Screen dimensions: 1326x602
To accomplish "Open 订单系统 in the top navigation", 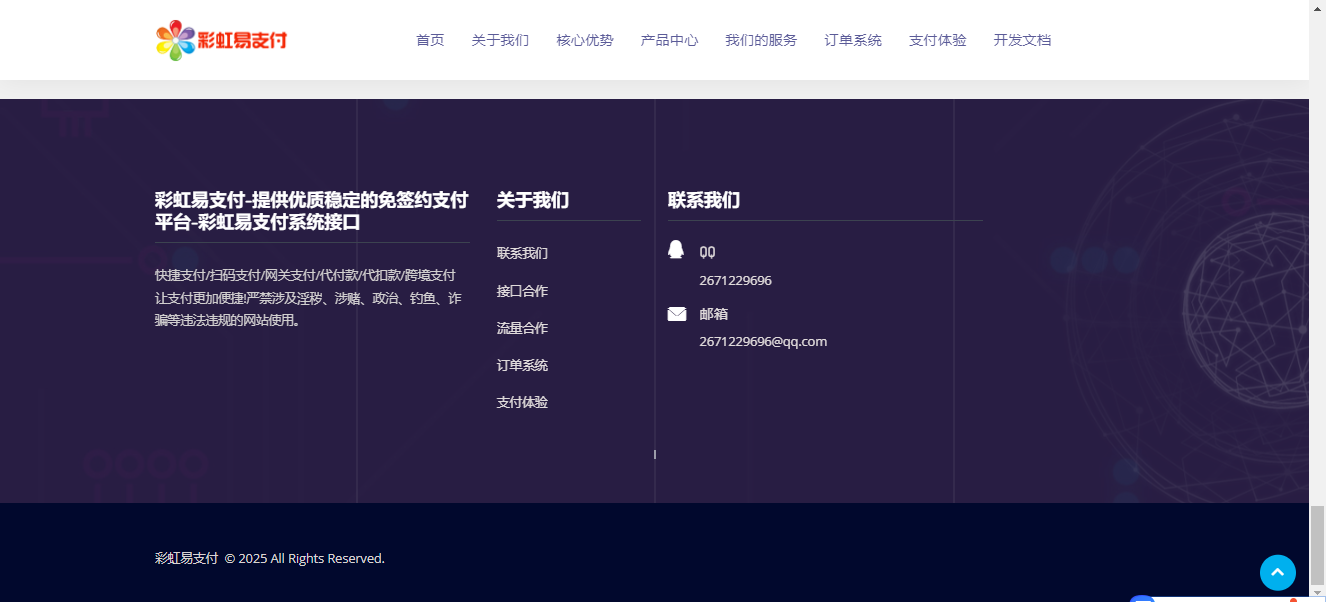I will (853, 40).
